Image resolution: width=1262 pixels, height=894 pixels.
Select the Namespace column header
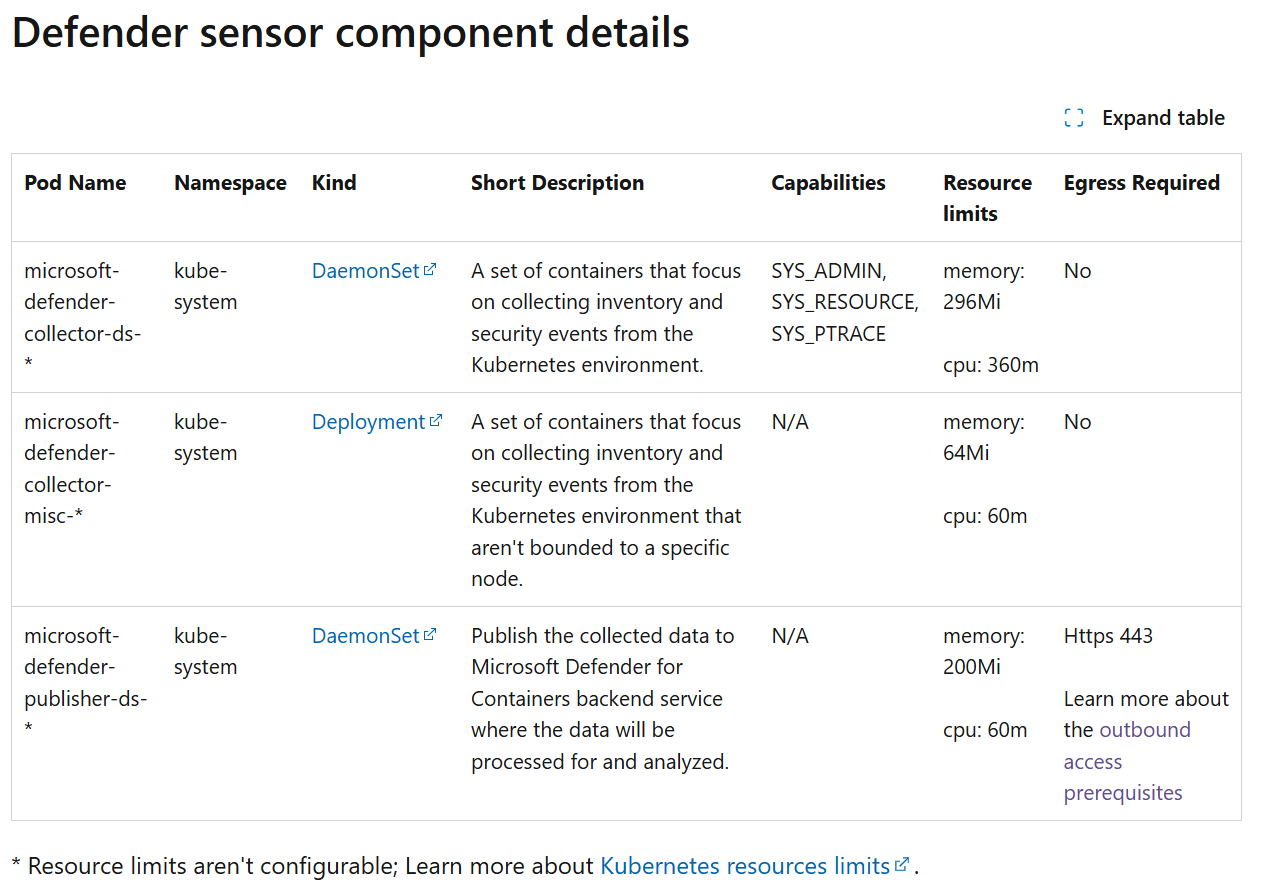coord(230,182)
